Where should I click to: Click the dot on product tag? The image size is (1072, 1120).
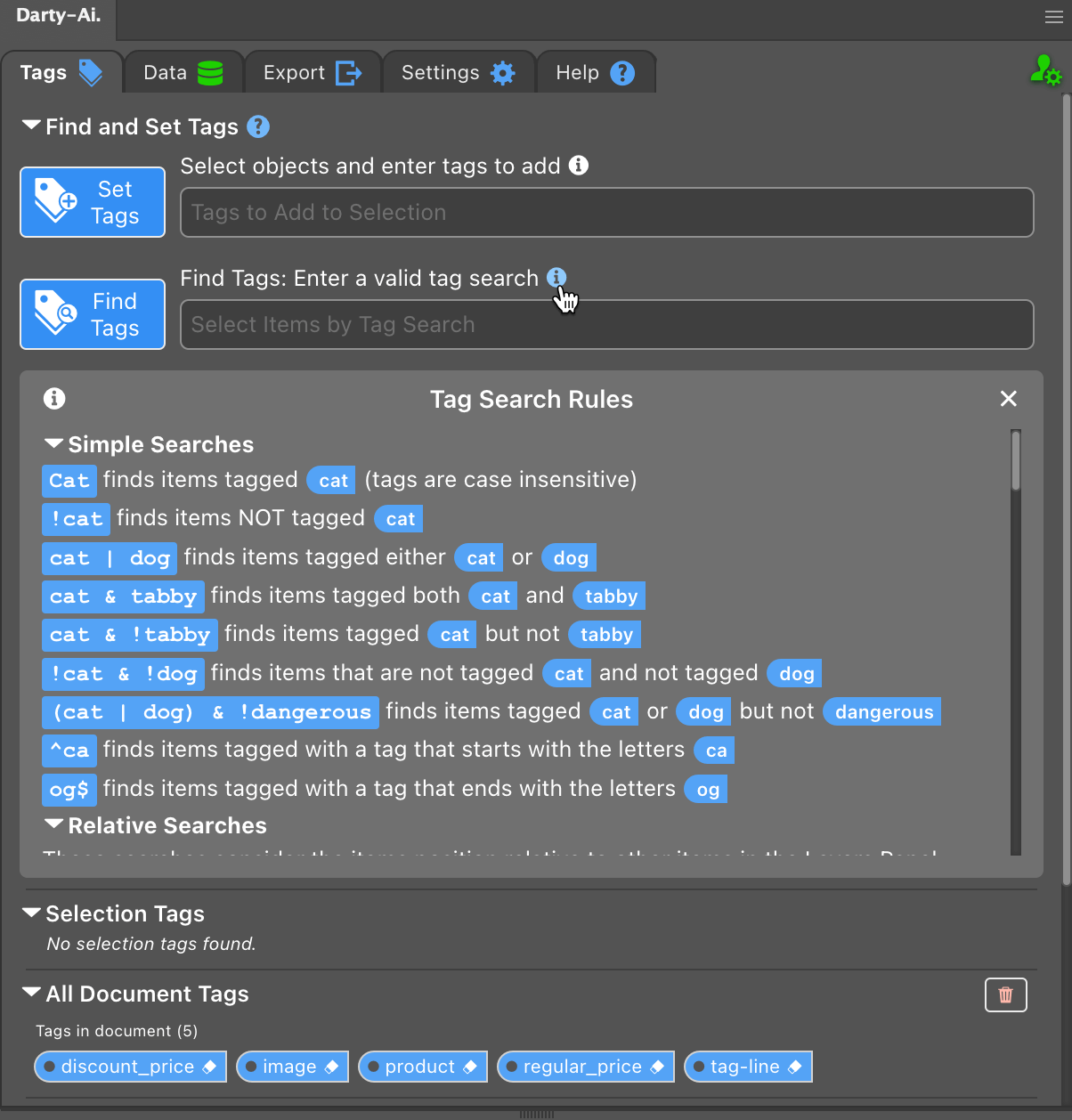(374, 1067)
